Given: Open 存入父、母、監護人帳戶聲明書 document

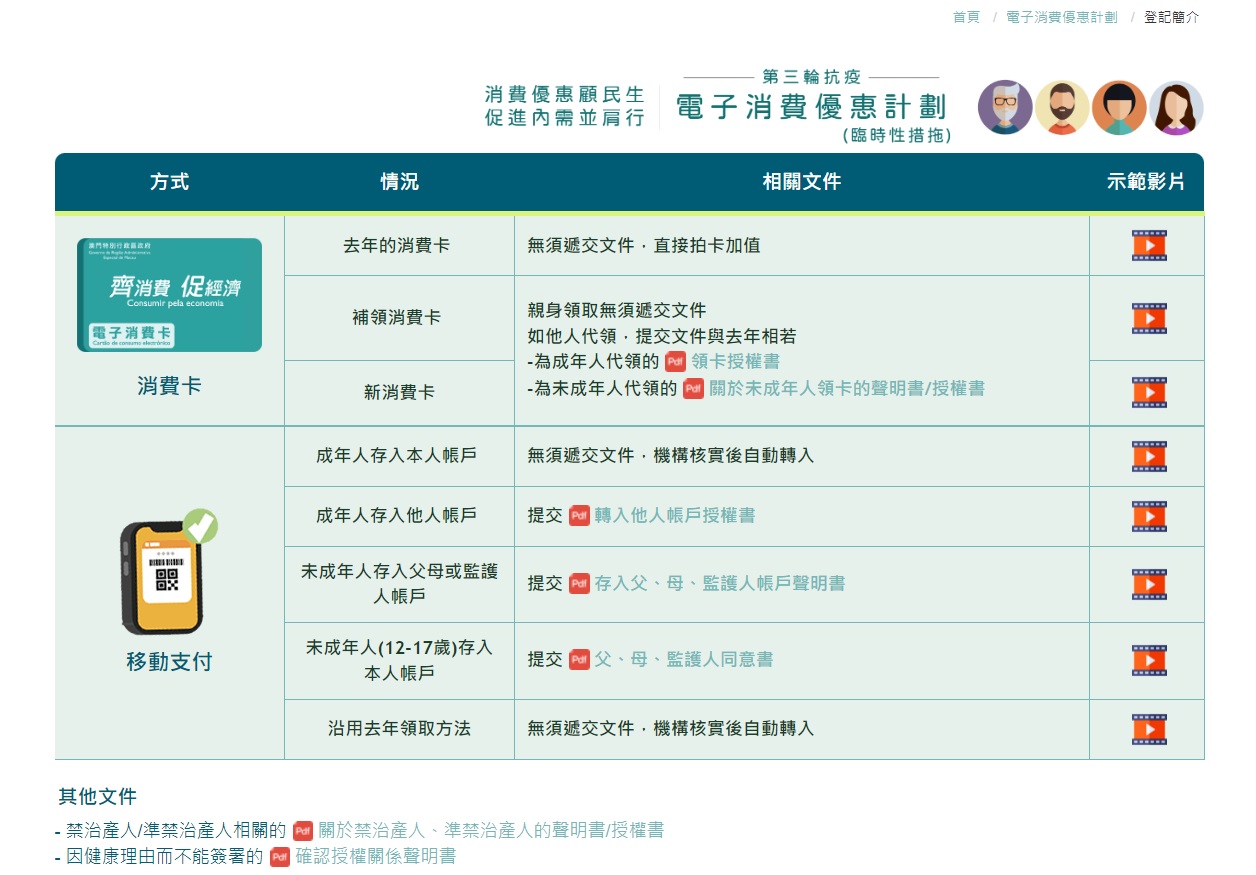Looking at the screenshot, I should (719, 584).
